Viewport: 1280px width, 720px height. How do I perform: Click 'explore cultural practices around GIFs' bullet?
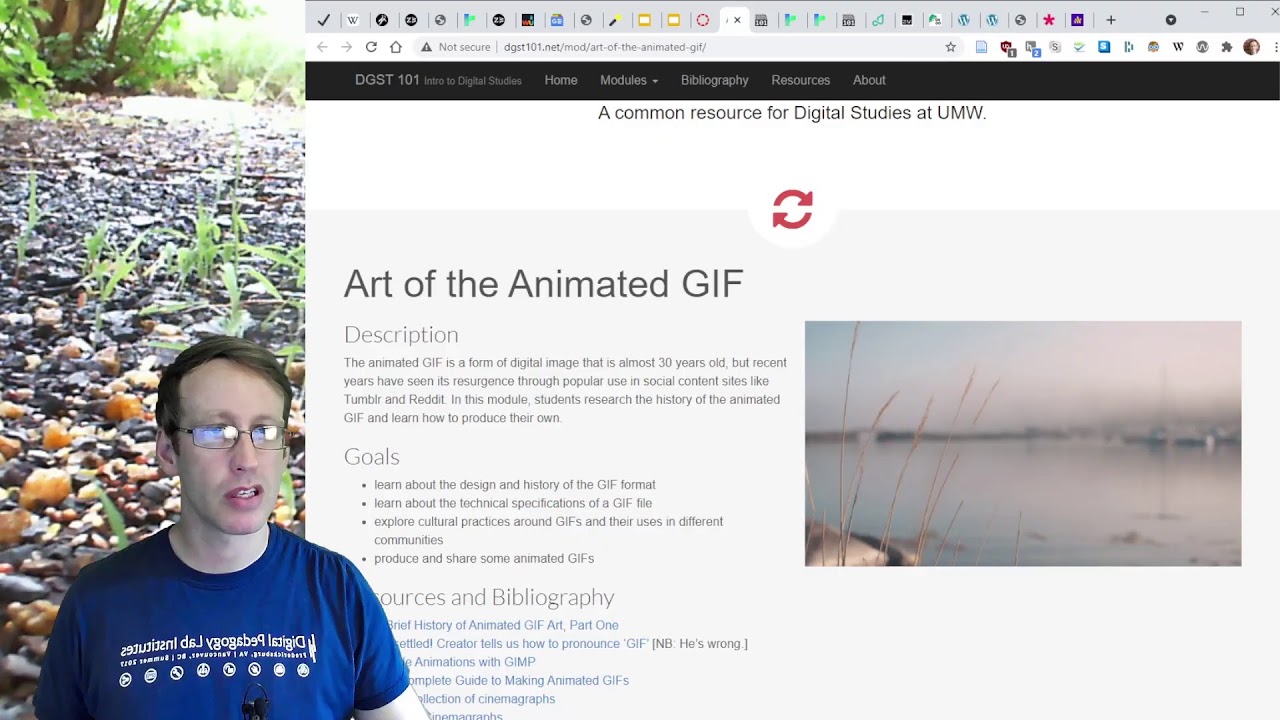tap(548, 531)
